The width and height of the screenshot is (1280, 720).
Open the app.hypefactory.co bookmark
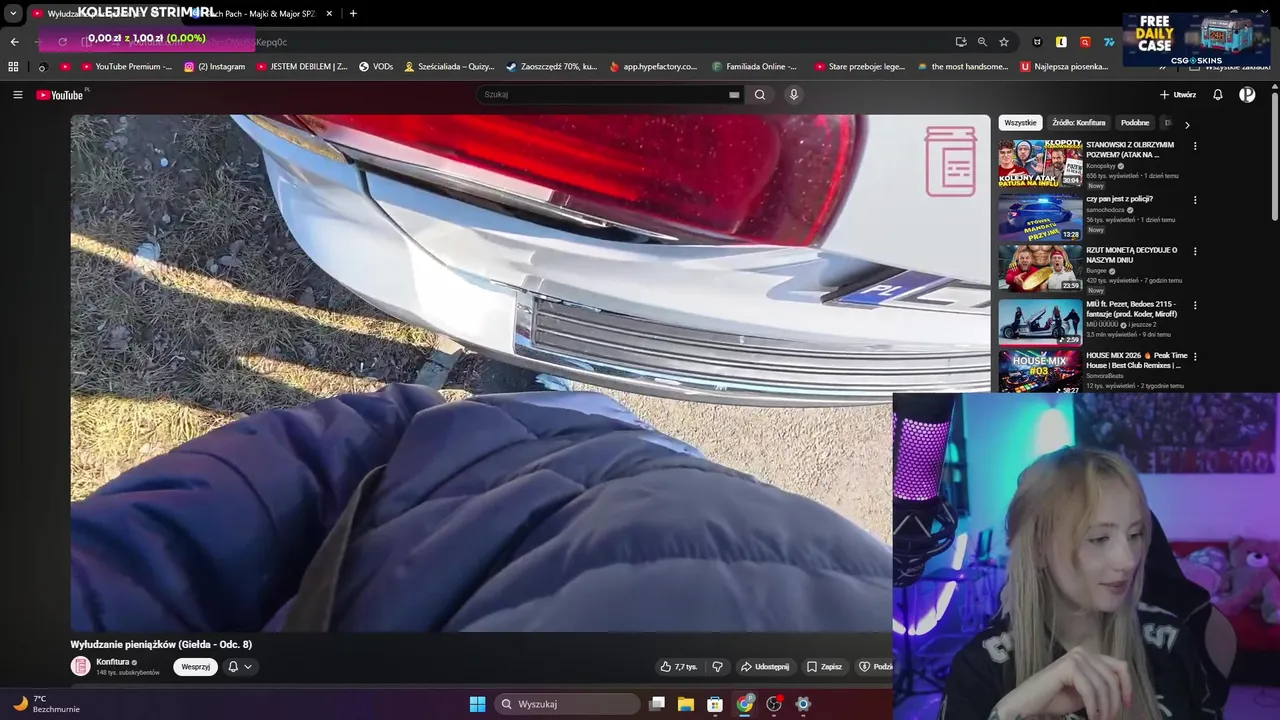click(652, 67)
